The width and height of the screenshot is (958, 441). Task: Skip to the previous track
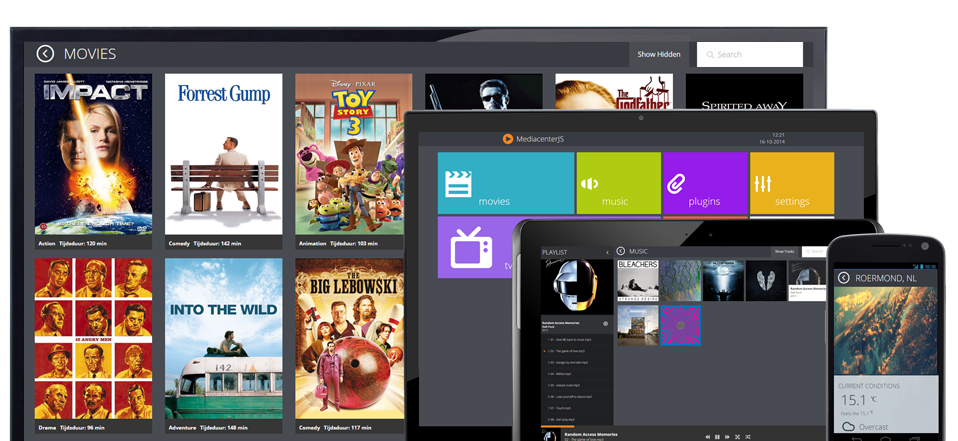point(708,437)
